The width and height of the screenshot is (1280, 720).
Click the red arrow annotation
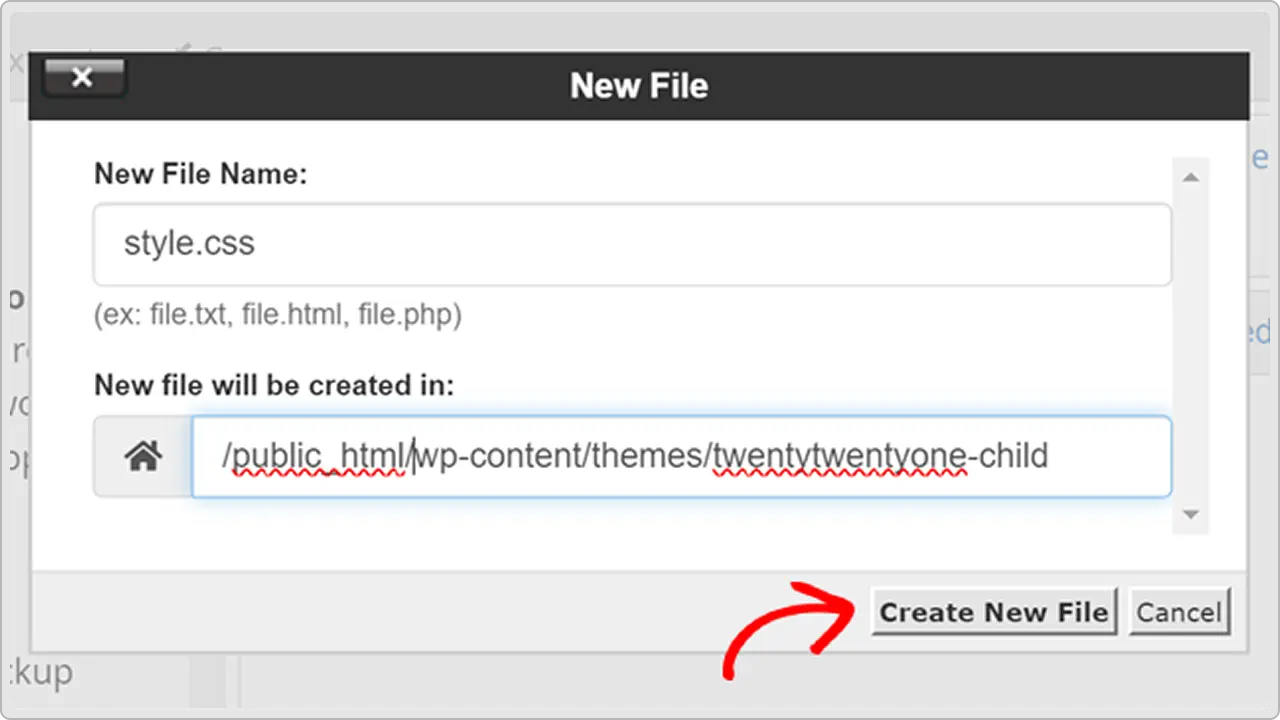790,625
